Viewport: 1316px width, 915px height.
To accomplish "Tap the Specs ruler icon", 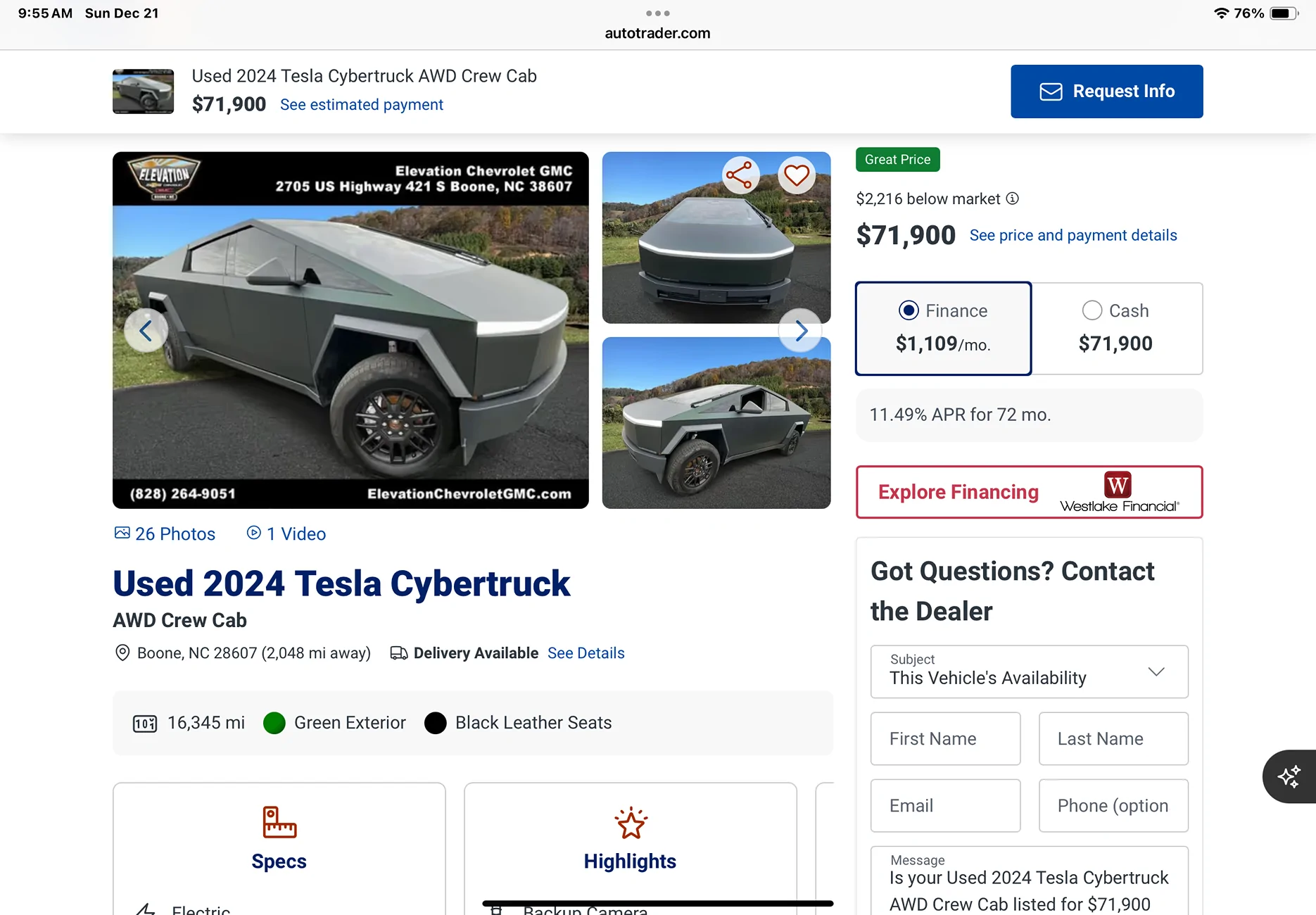I will [279, 822].
